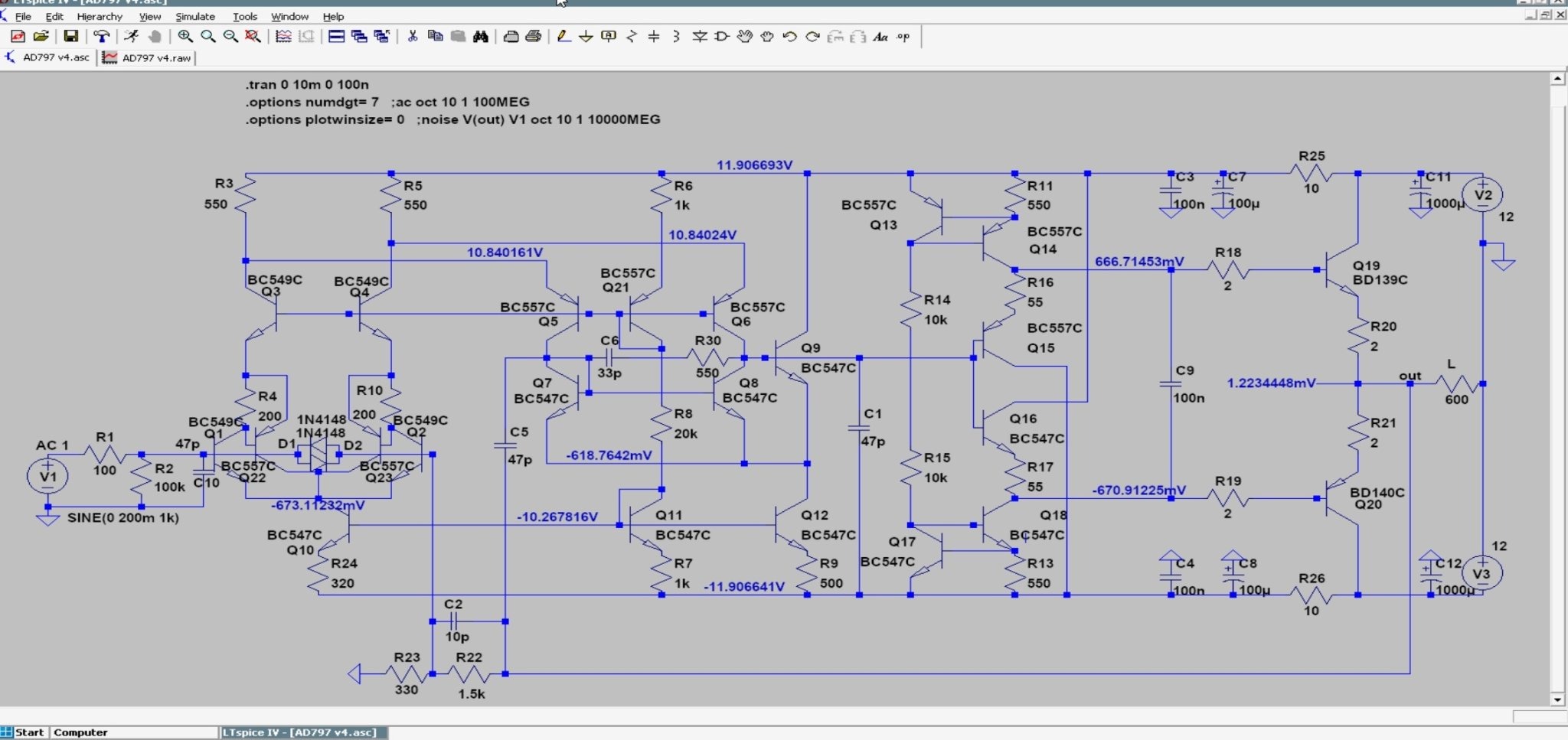1568x740 pixels.
Task: Zoom in using the magnifier plus icon
Action: point(185,36)
